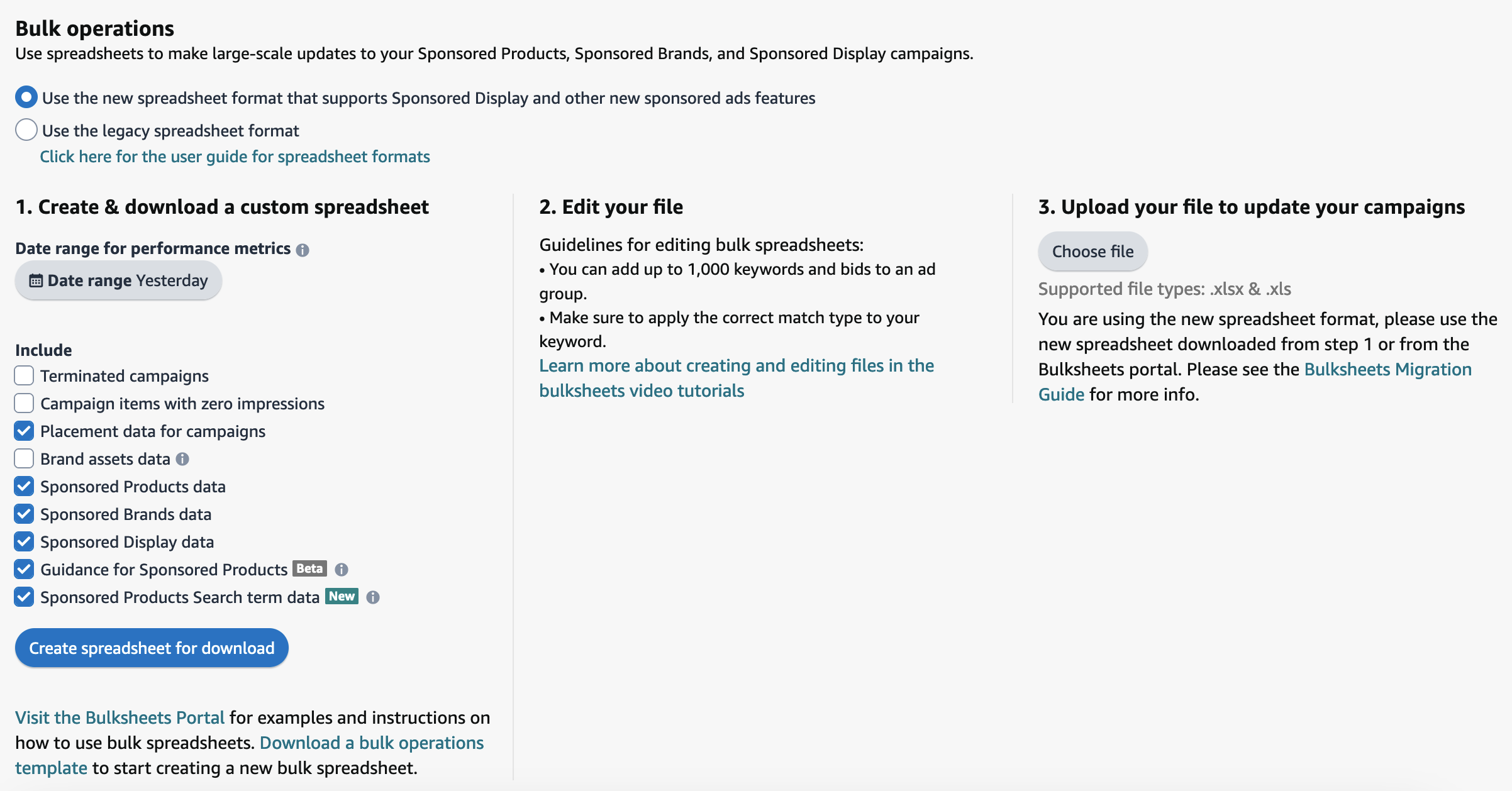Uncheck Placement data for campaigns

point(24,431)
